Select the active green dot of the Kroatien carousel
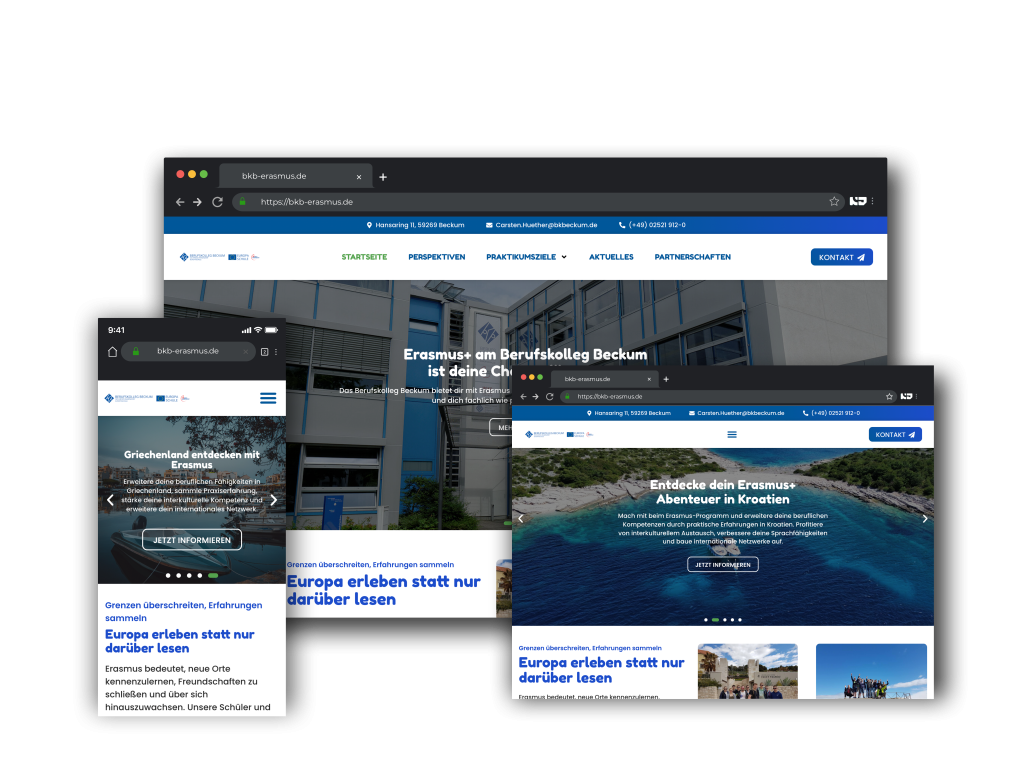1024x768 pixels. (x=716, y=620)
